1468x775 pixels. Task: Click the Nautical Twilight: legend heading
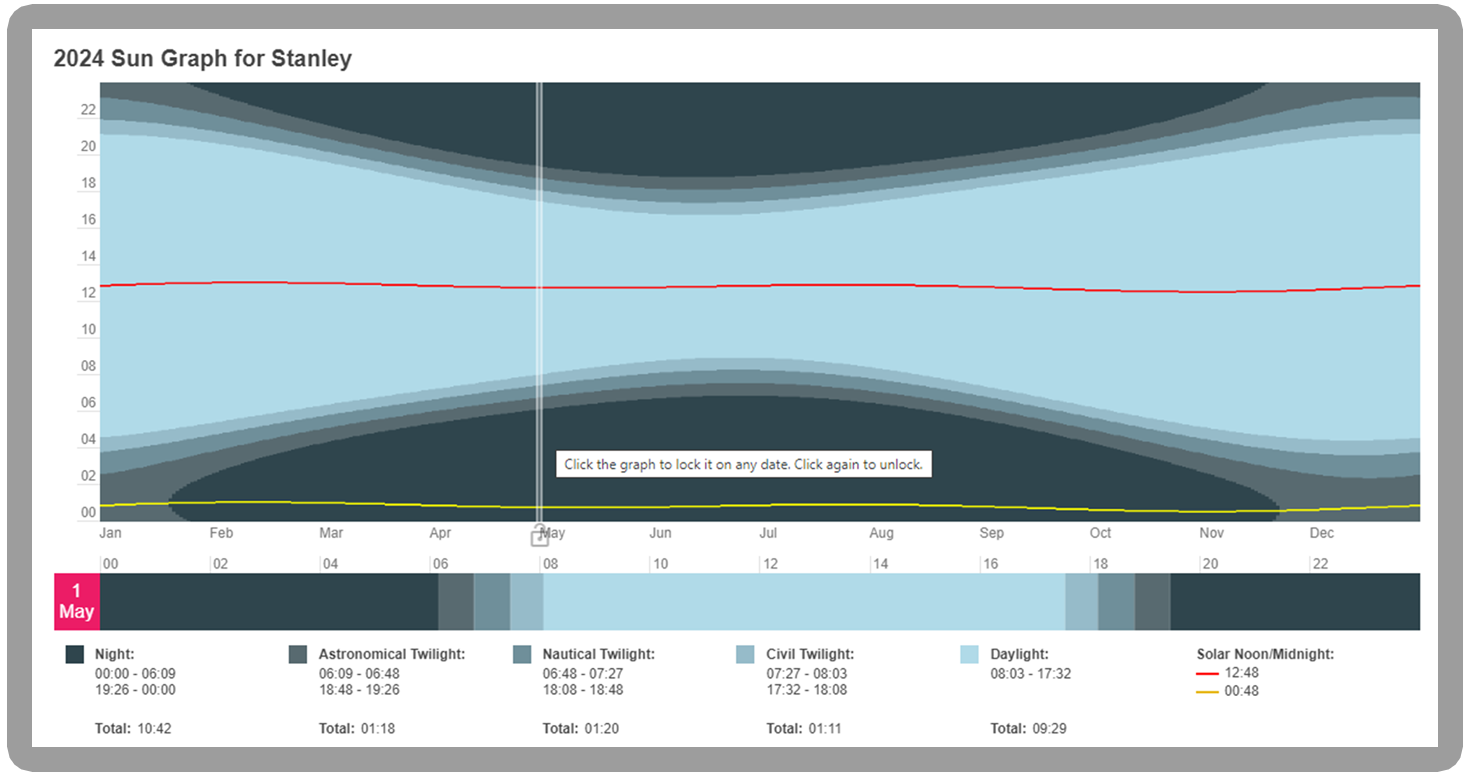[x=599, y=654]
